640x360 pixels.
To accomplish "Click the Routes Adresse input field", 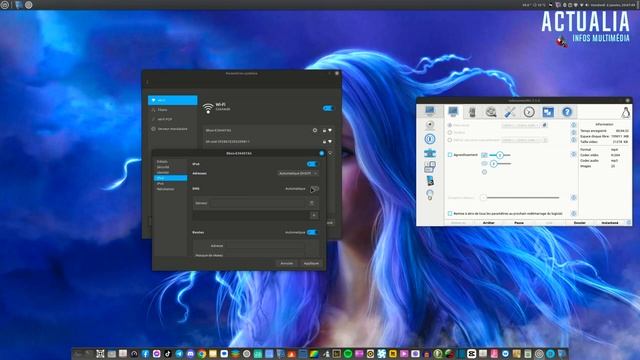I will pyautogui.click(x=264, y=246).
